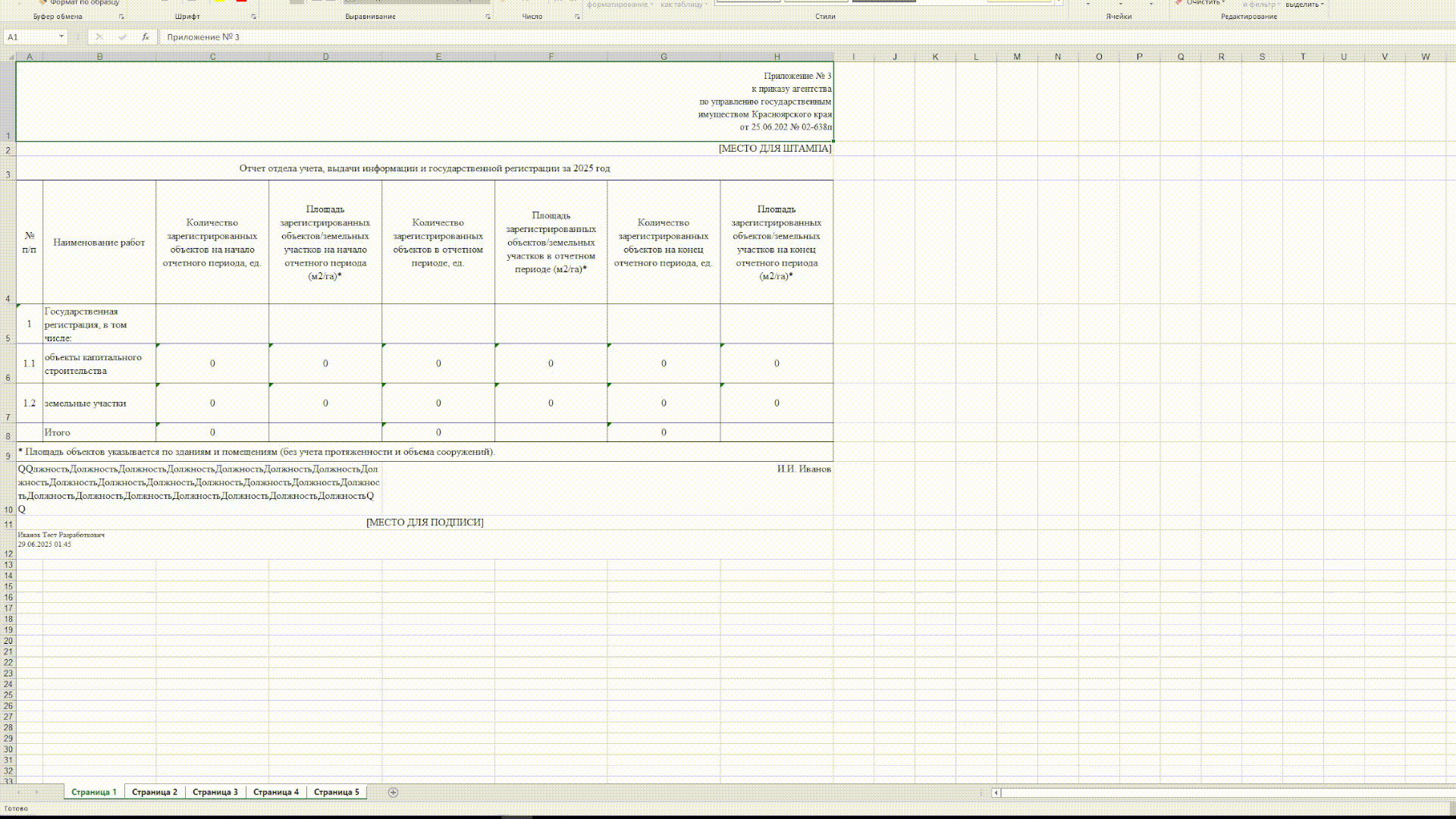Screen dimensions: 1456x819
Task: Click the report title 'Отчет отдела учета...'
Action: [x=425, y=168]
